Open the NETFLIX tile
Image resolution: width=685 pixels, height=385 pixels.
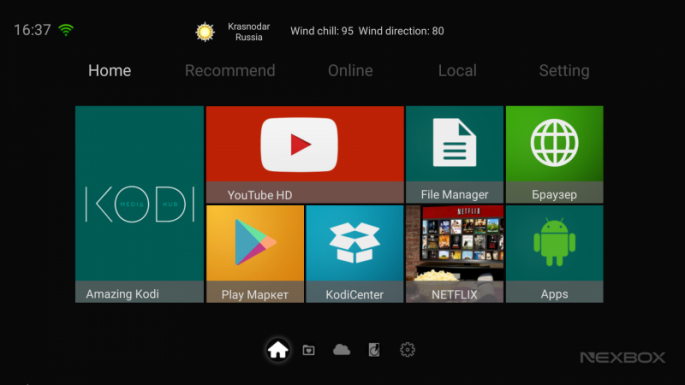click(454, 254)
